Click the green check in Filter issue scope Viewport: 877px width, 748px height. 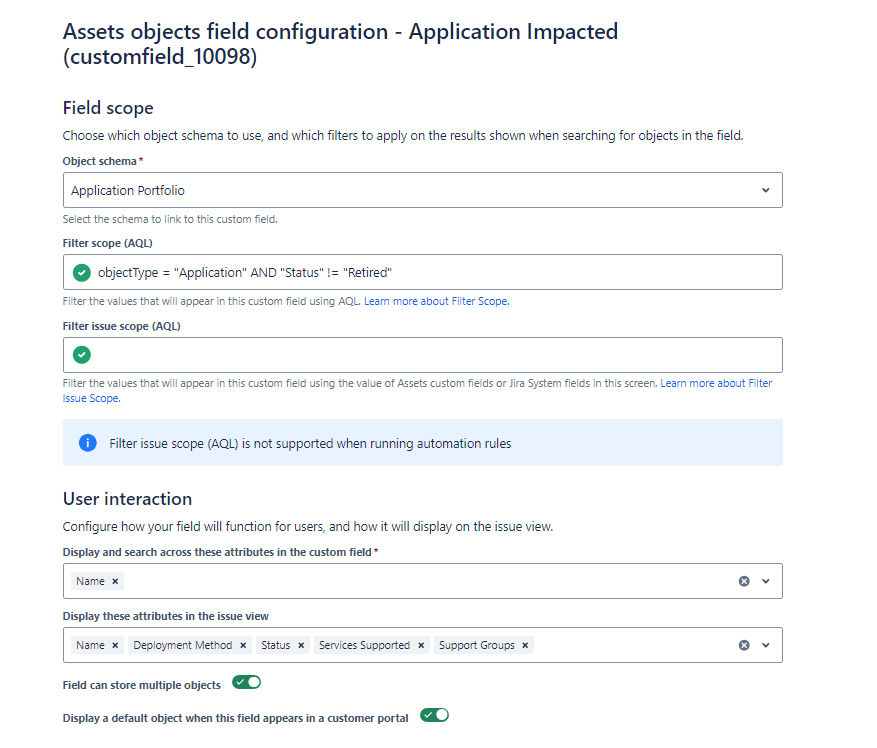(82, 355)
